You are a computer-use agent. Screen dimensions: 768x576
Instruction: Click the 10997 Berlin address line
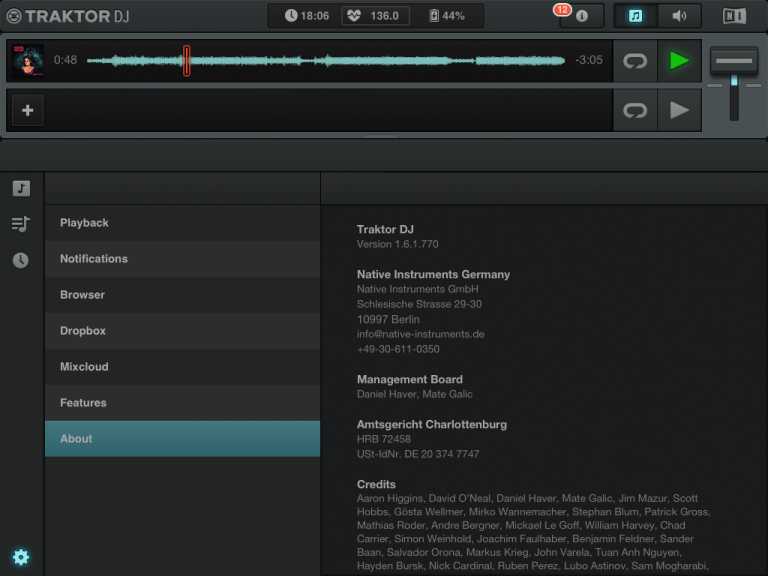click(x=388, y=319)
